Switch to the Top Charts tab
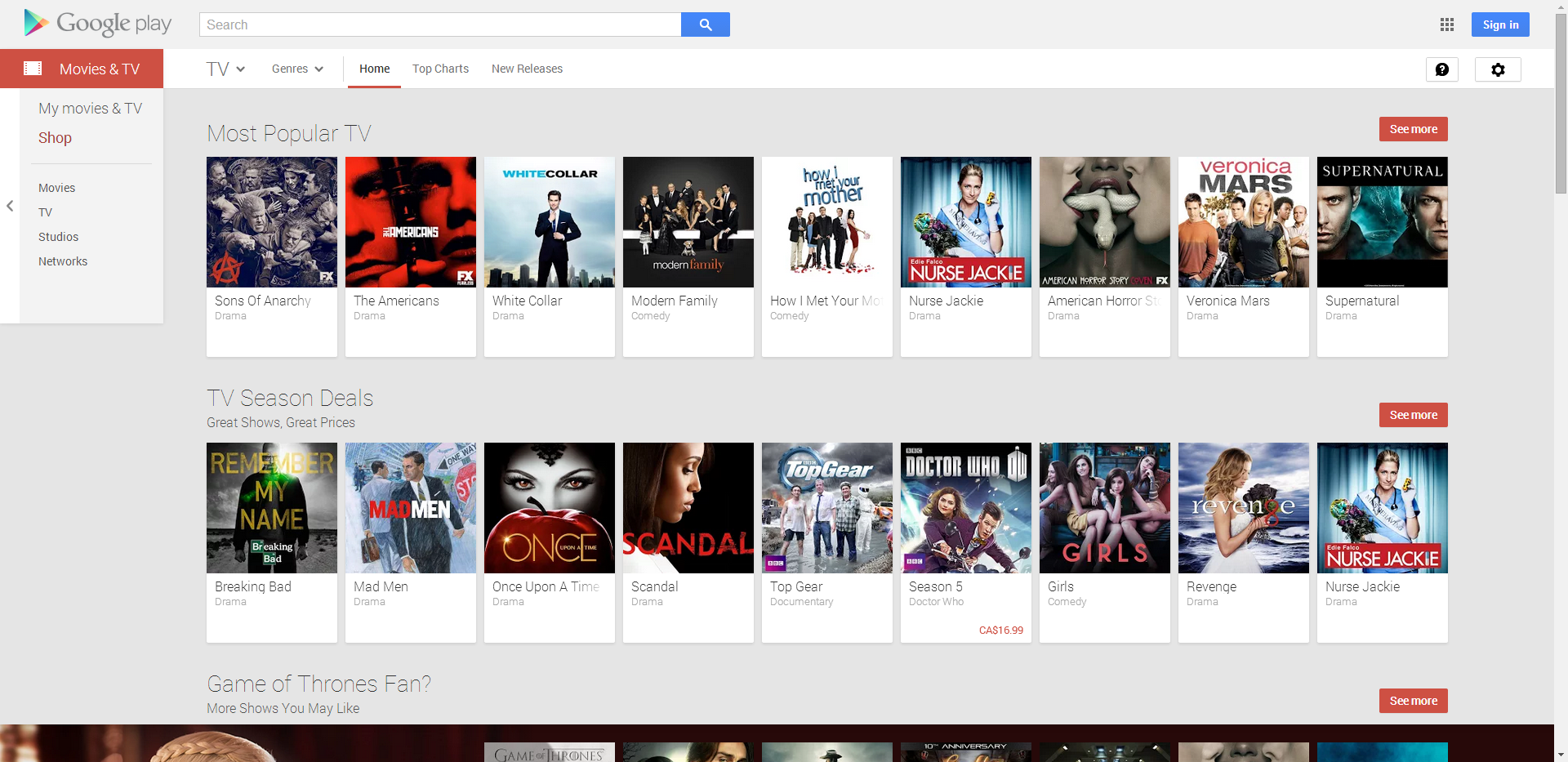The width and height of the screenshot is (1568, 762). [440, 69]
